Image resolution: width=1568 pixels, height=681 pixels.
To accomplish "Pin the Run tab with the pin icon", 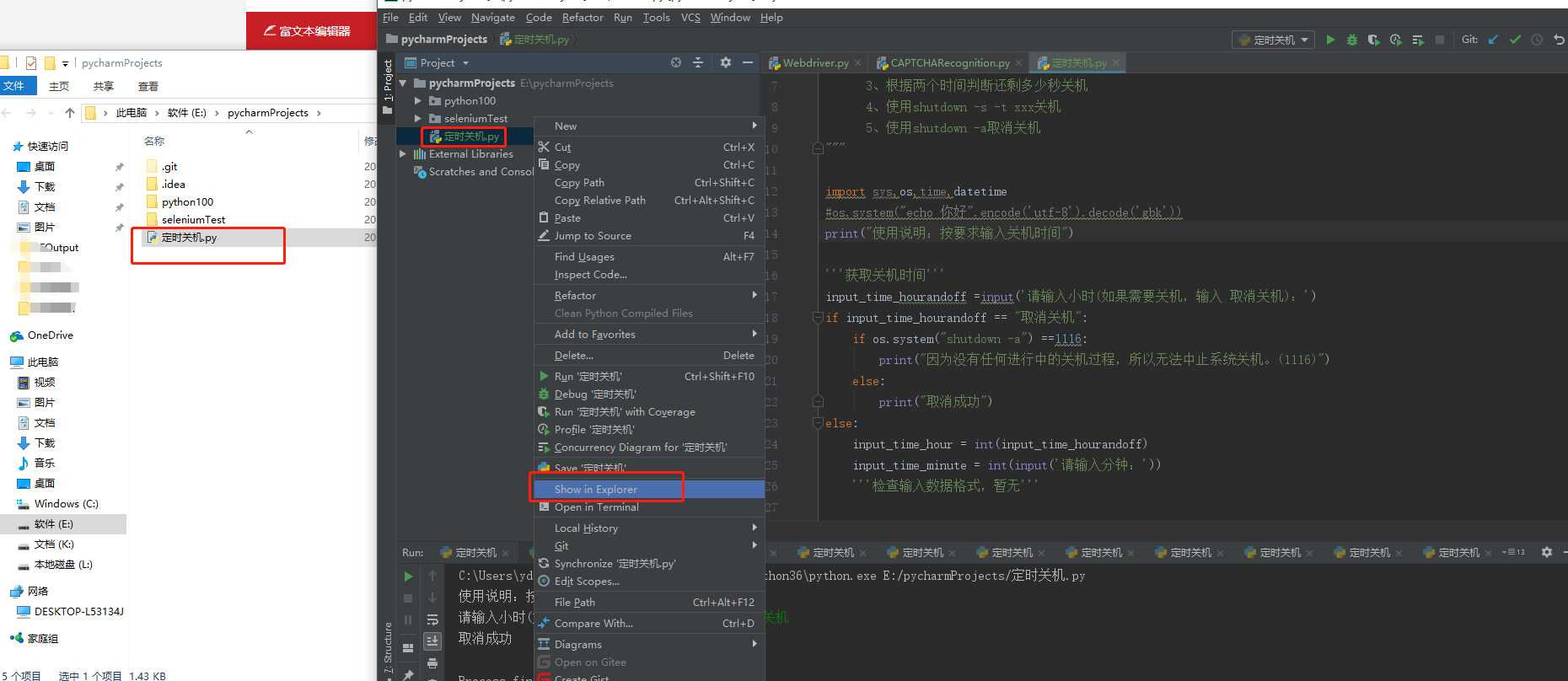I will 408,674.
